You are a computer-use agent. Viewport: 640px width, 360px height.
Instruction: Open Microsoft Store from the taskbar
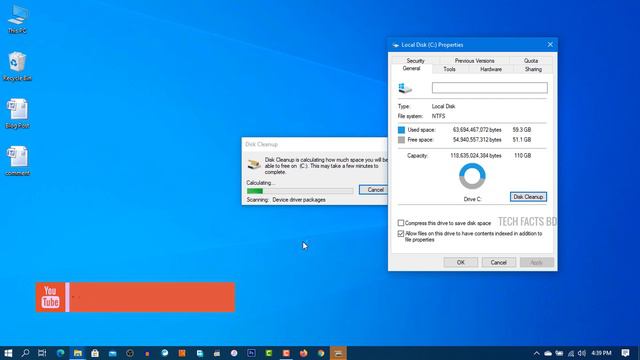(x=95, y=353)
